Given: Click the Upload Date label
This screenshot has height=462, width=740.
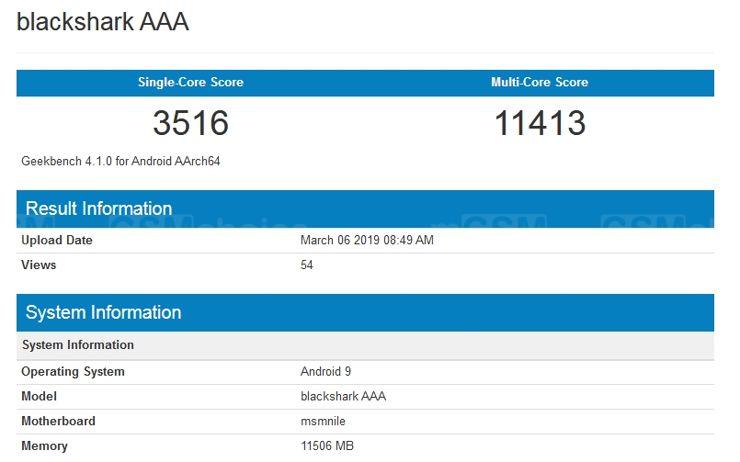Looking at the screenshot, I should pyautogui.click(x=57, y=240).
